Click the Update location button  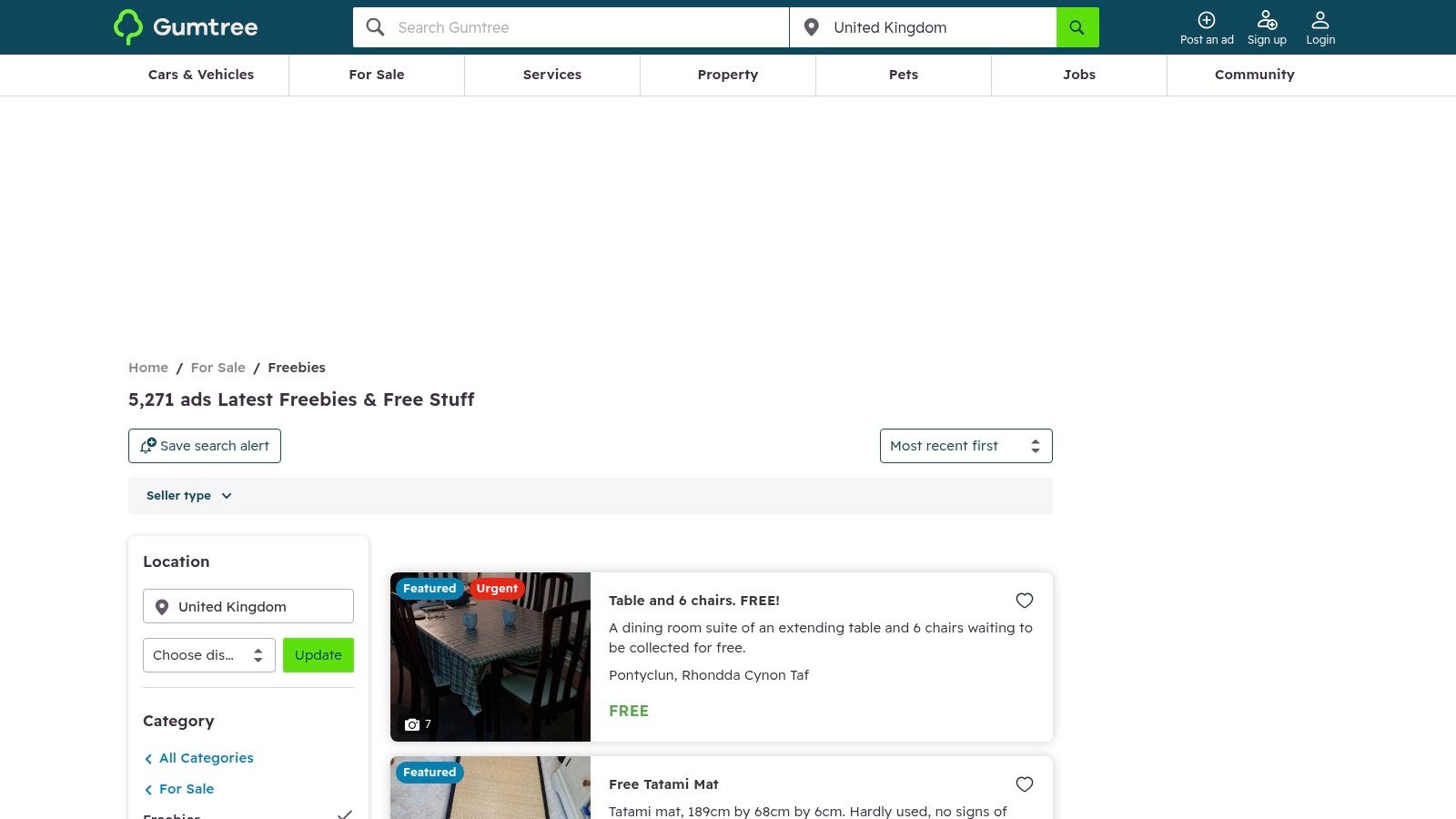(318, 654)
